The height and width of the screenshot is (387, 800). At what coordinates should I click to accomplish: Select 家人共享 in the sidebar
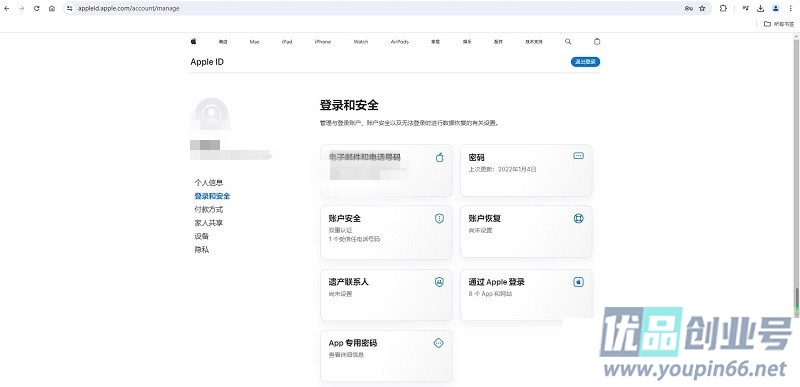pyautogui.click(x=209, y=223)
